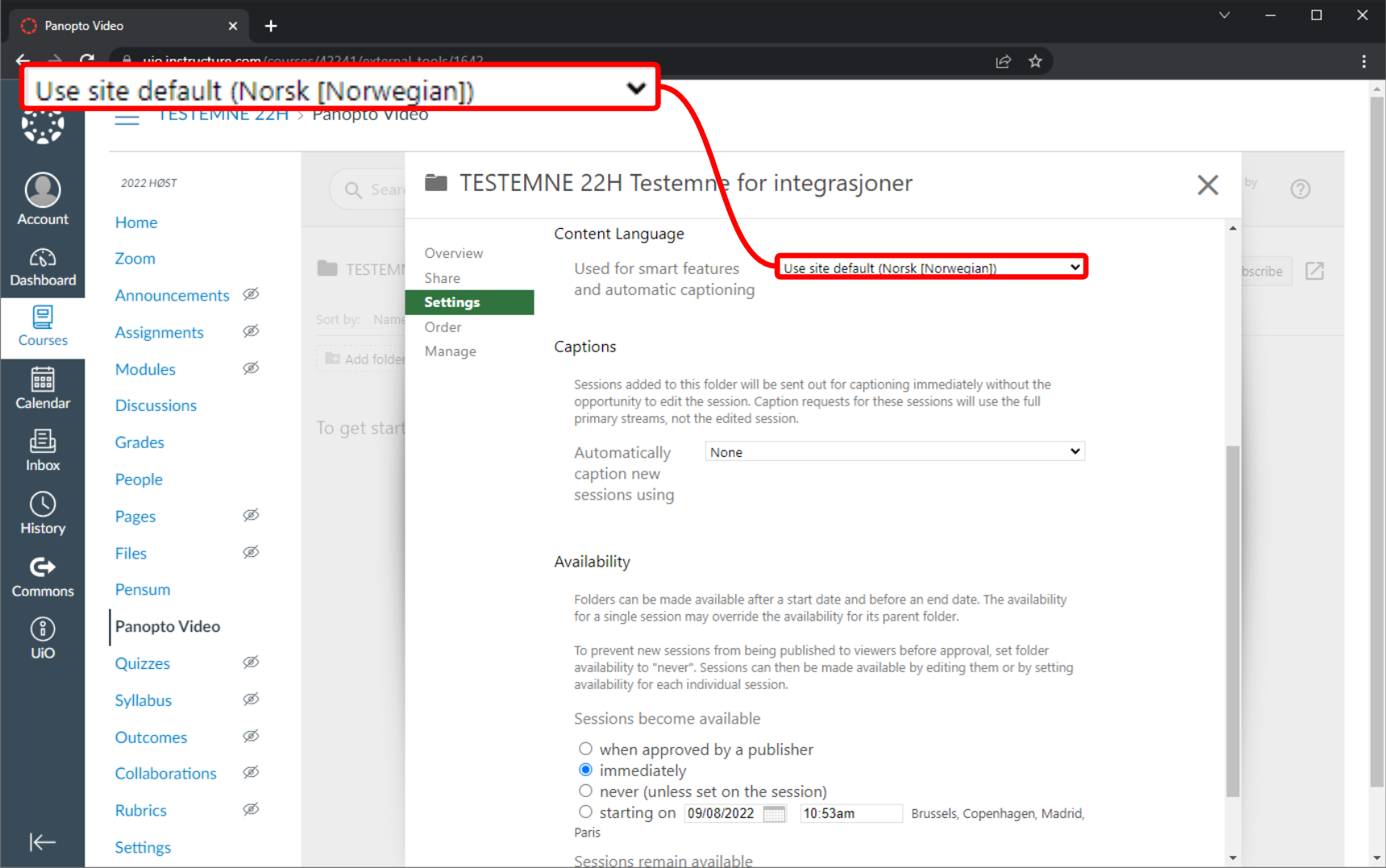The height and width of the screenshot is (868, 1386).
Task: Open the automatic caption 'None' dropdown
Action: 895,451
